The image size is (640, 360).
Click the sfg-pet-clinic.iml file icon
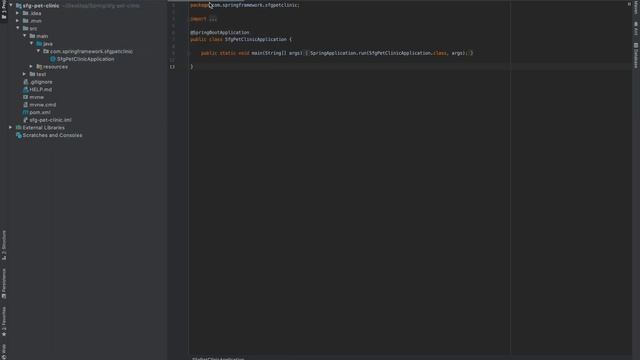click(26, 120)
